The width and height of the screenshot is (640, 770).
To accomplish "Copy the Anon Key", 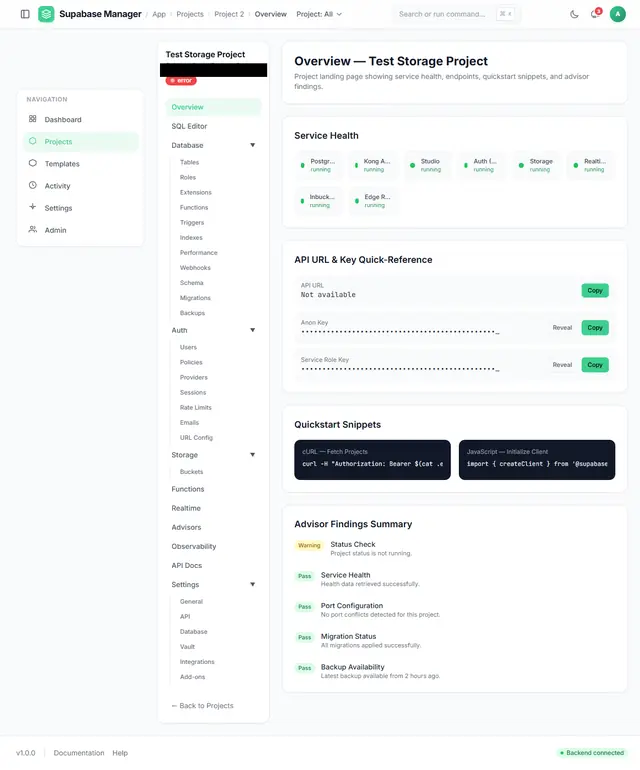I will [595, 328].
